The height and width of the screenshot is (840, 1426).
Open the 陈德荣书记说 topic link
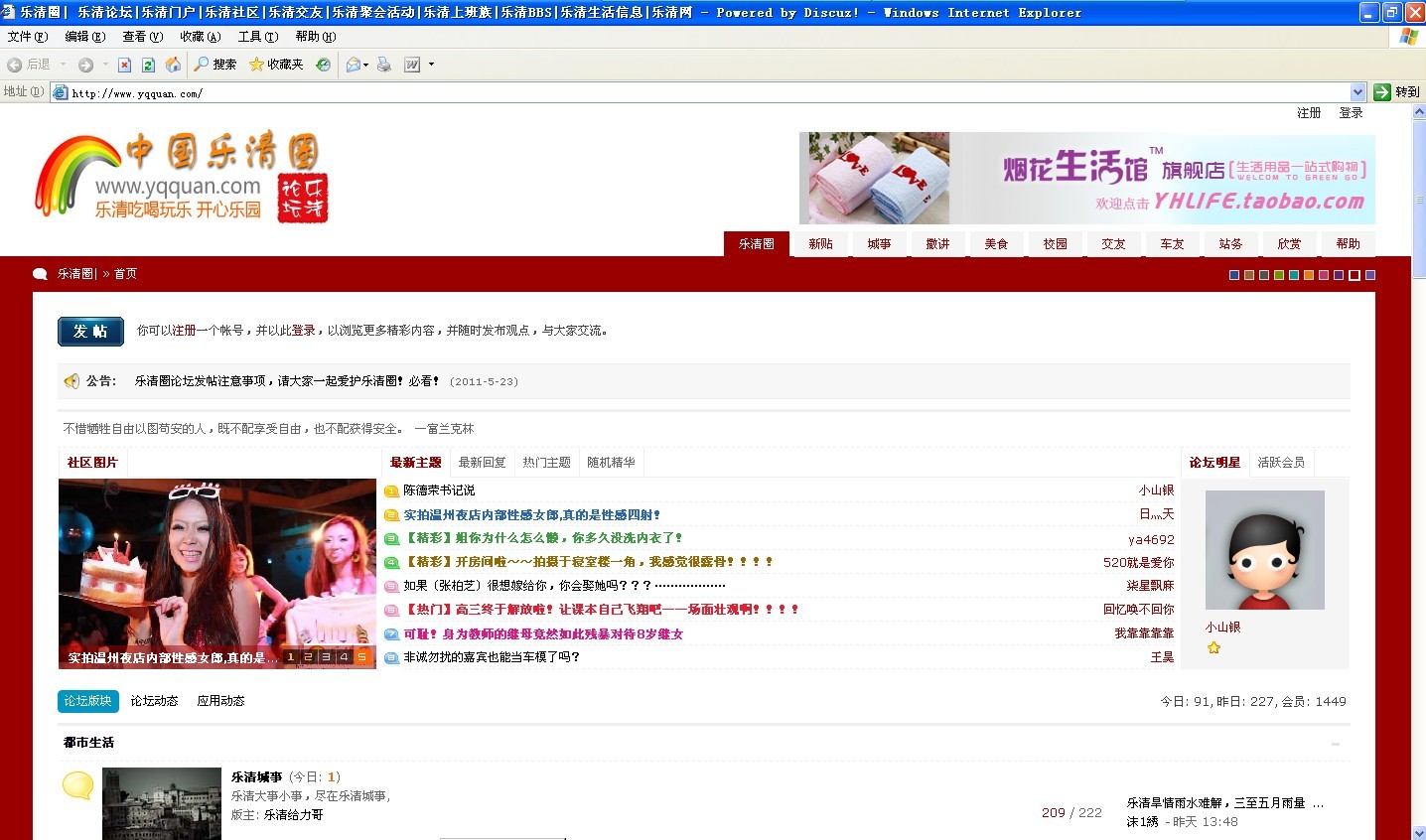(x=439, y=490)
